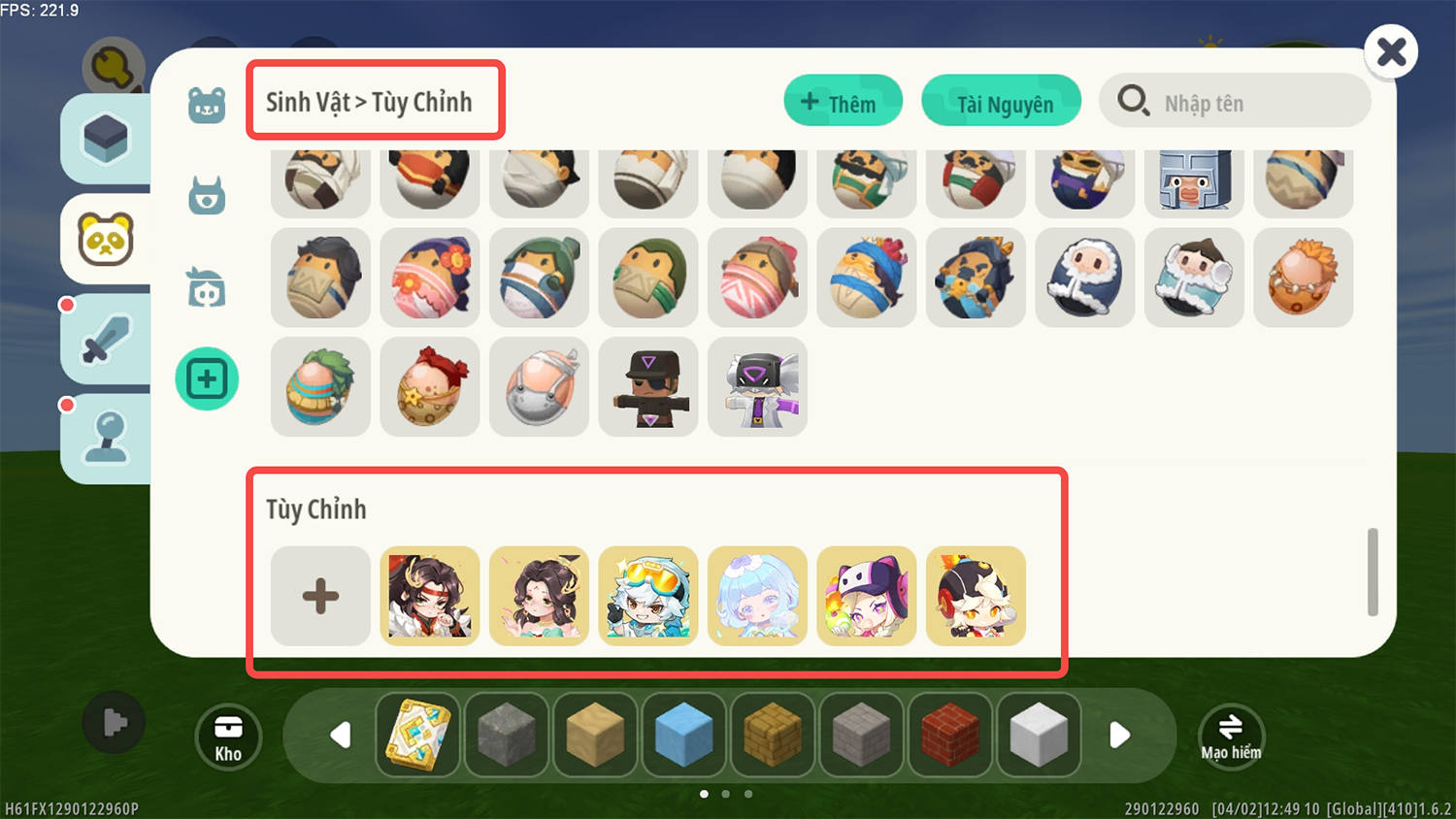
Task: Select the golden book item in hotbar
Action: tap(418, 736)
